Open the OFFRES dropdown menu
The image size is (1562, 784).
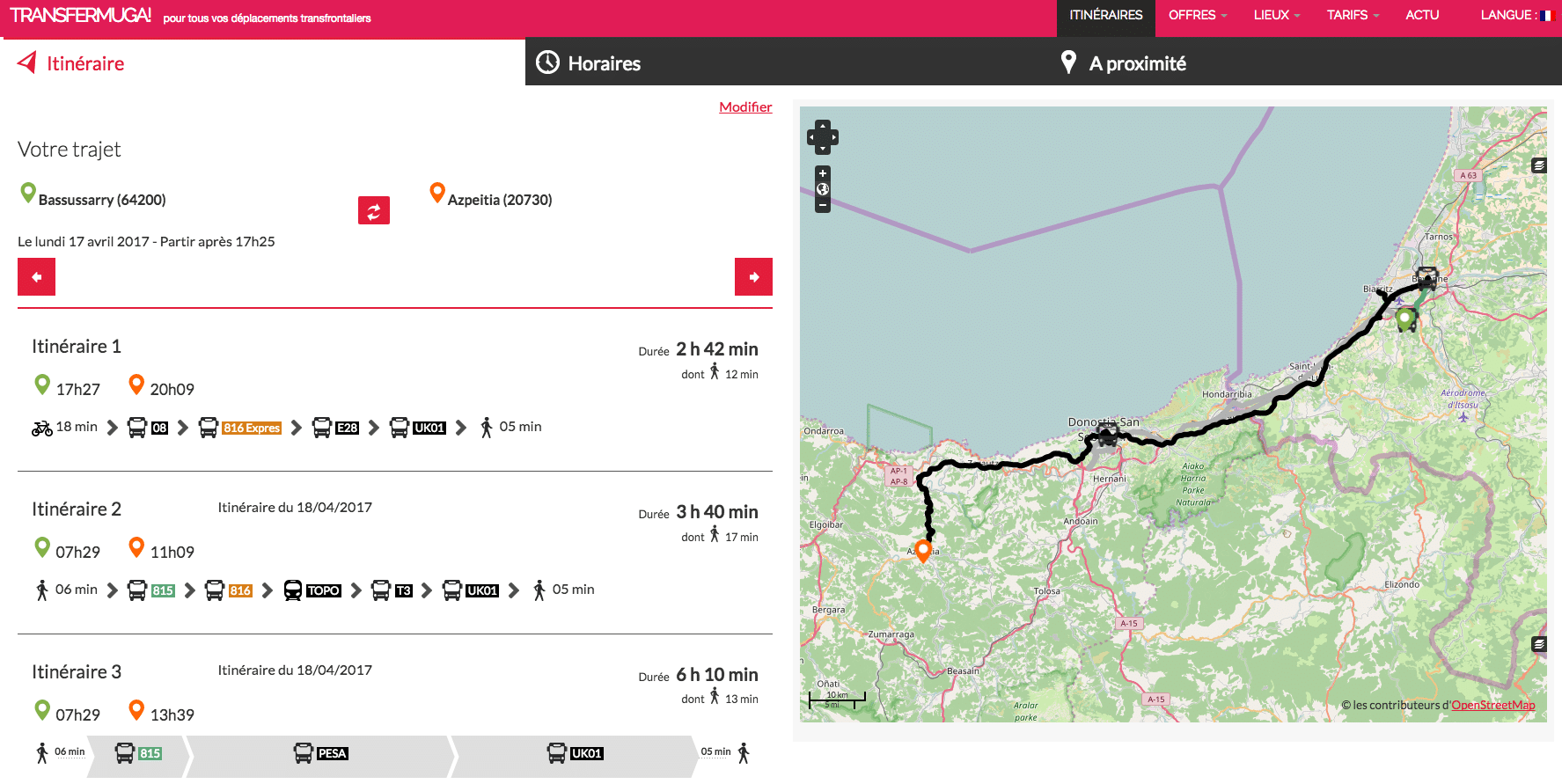point(1197,15)
